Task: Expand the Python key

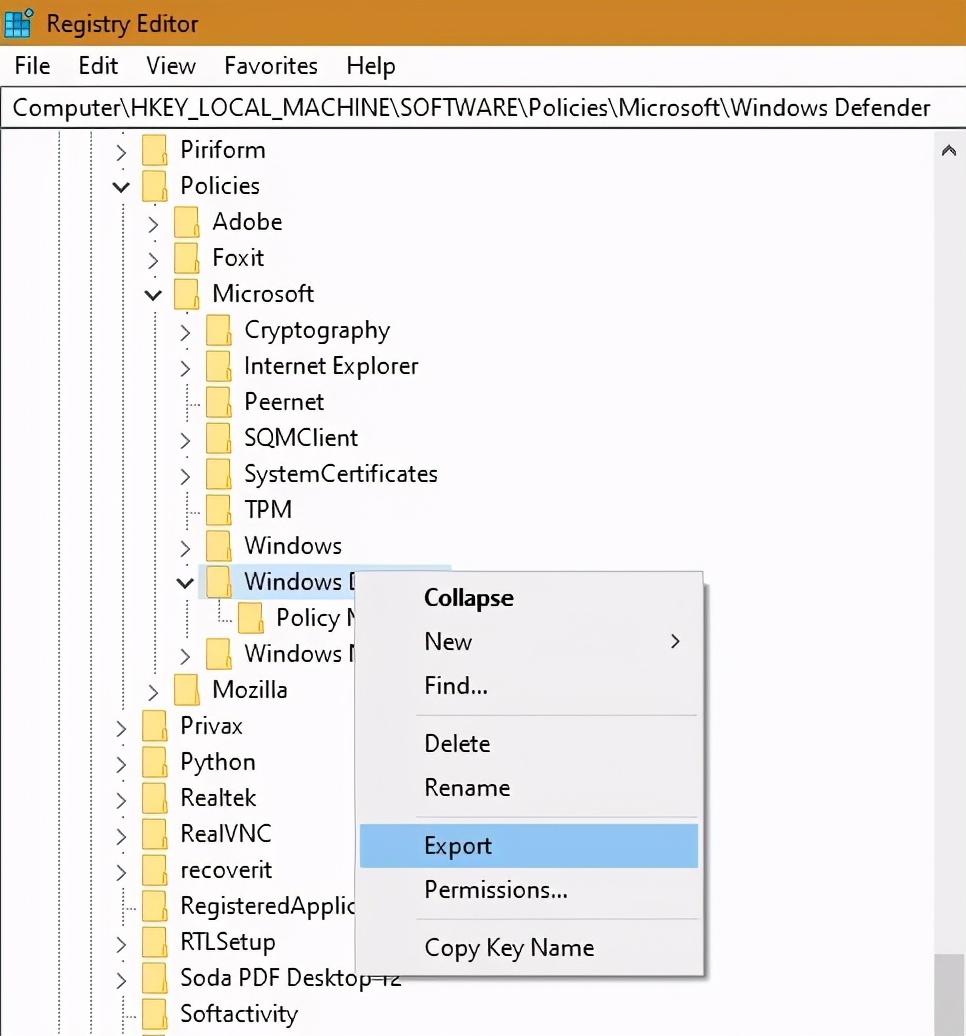Action: (x=119, y=761)
